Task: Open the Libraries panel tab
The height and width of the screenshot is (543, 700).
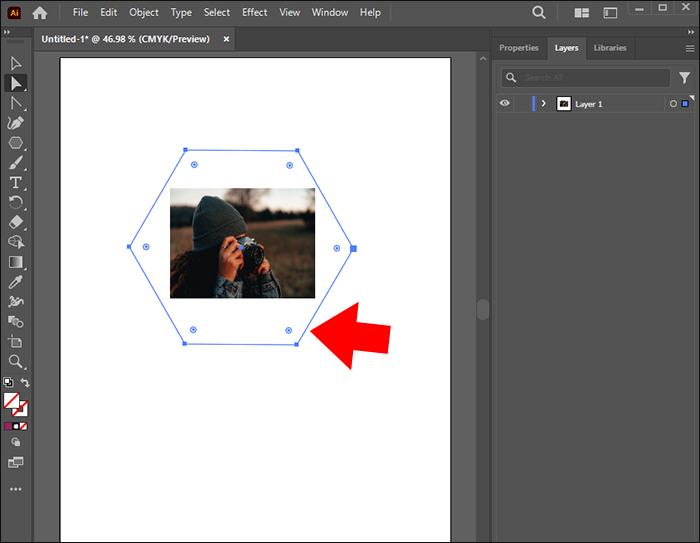Action: pos(610,48)
